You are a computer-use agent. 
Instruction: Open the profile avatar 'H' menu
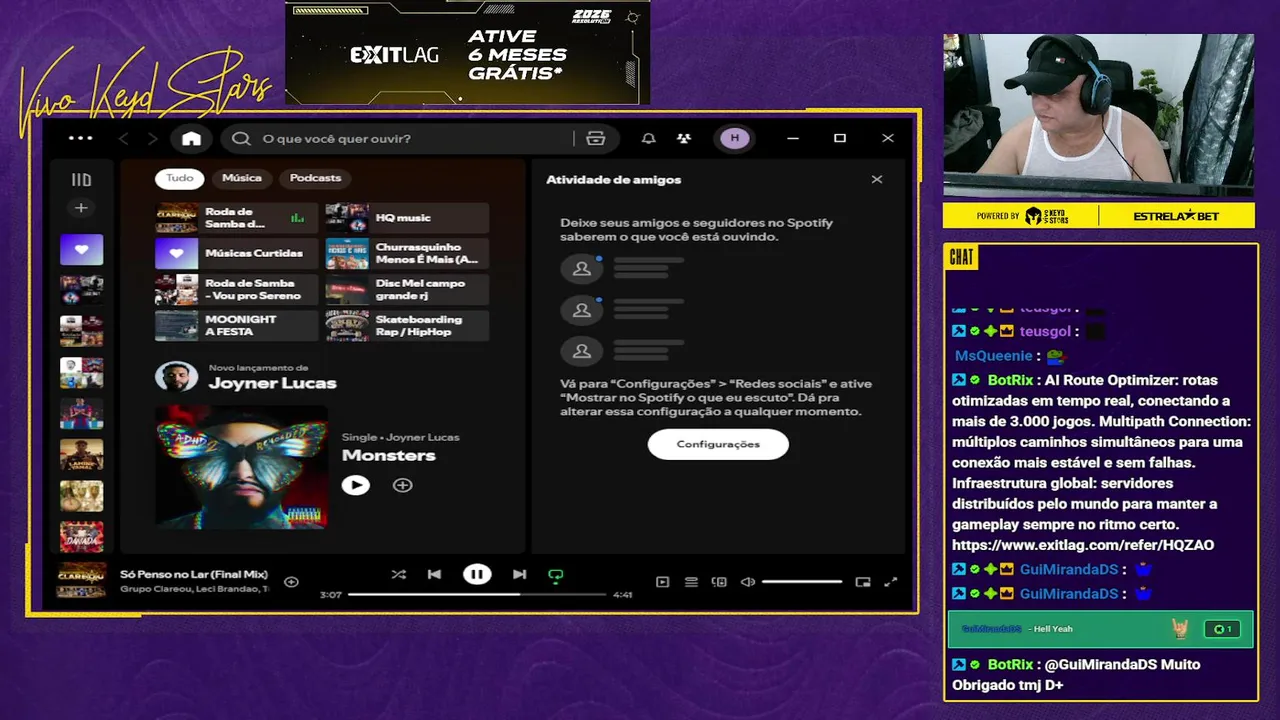(x=734, y=139)
